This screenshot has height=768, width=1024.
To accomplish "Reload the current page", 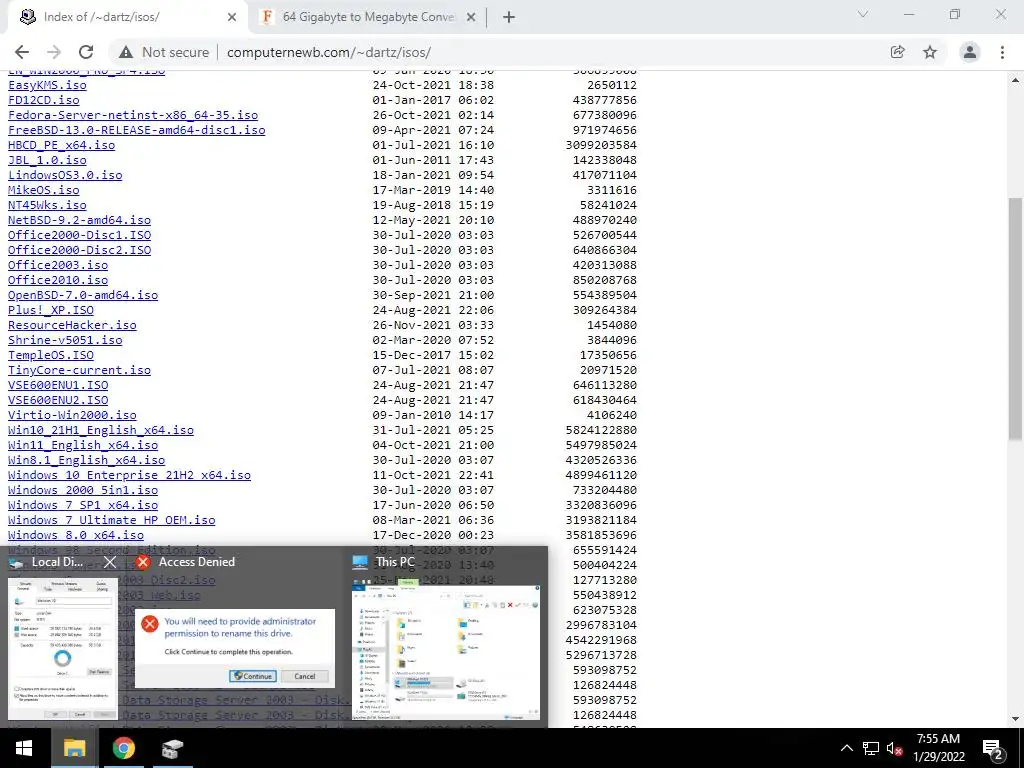I will 86,52.
